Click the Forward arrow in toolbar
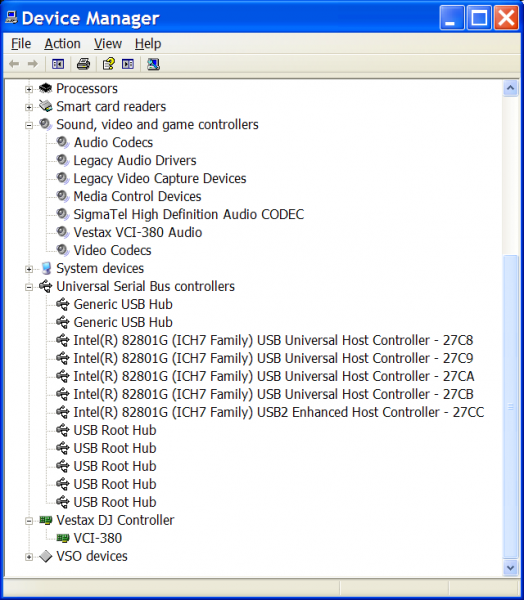 point(33,64)
